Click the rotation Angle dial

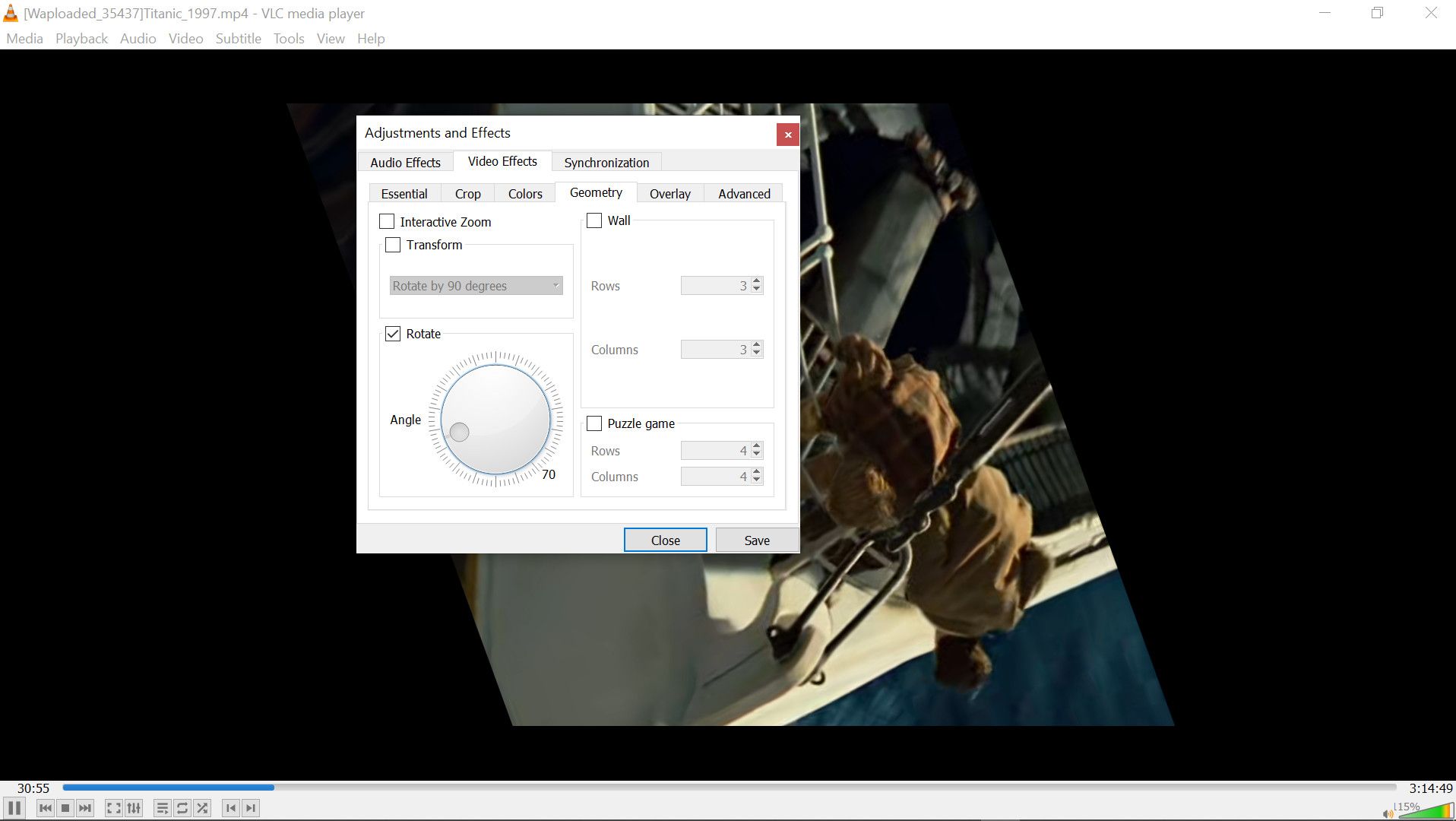[x=495, y=420]
